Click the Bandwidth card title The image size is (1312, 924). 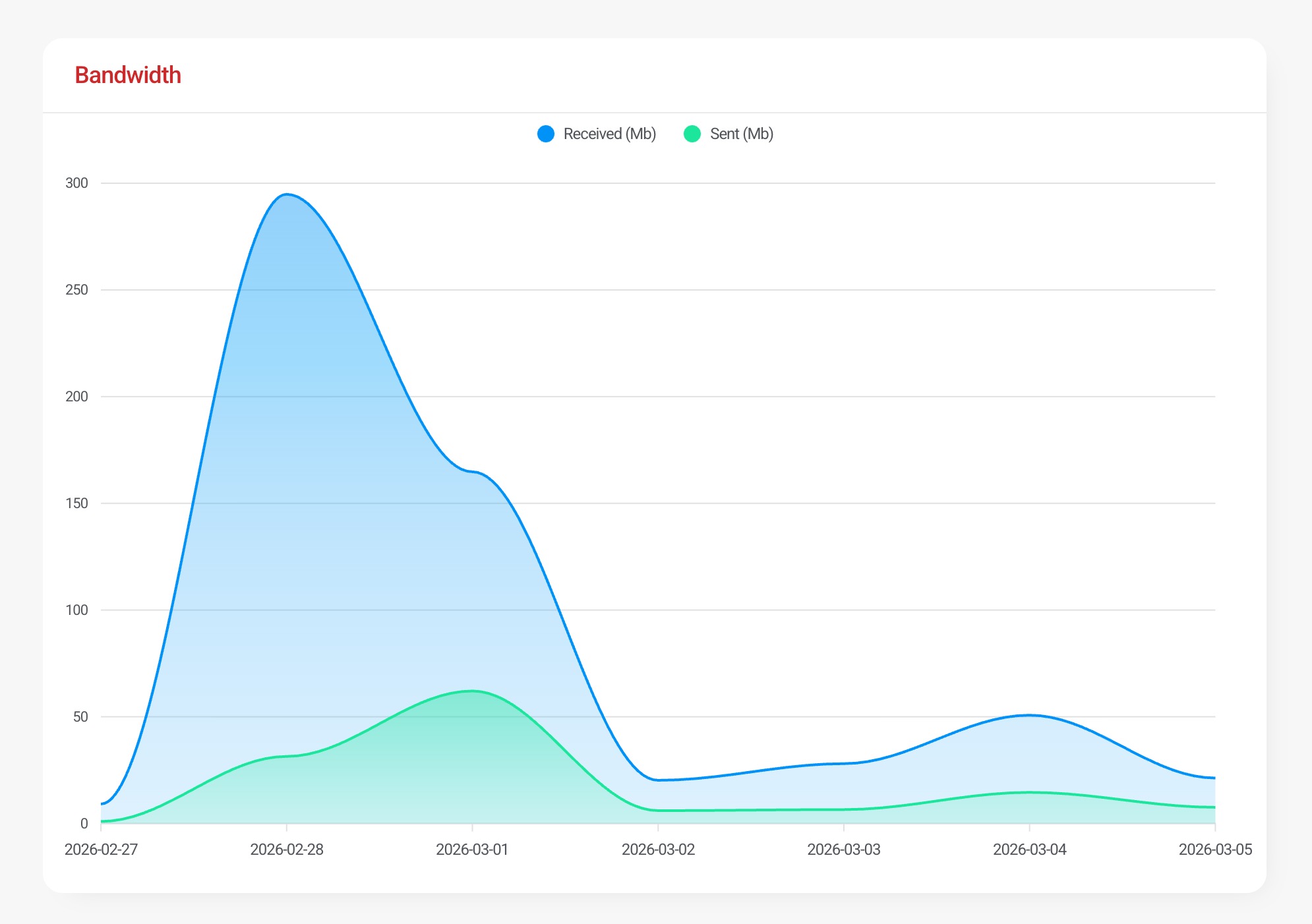(x=128, y=75)
